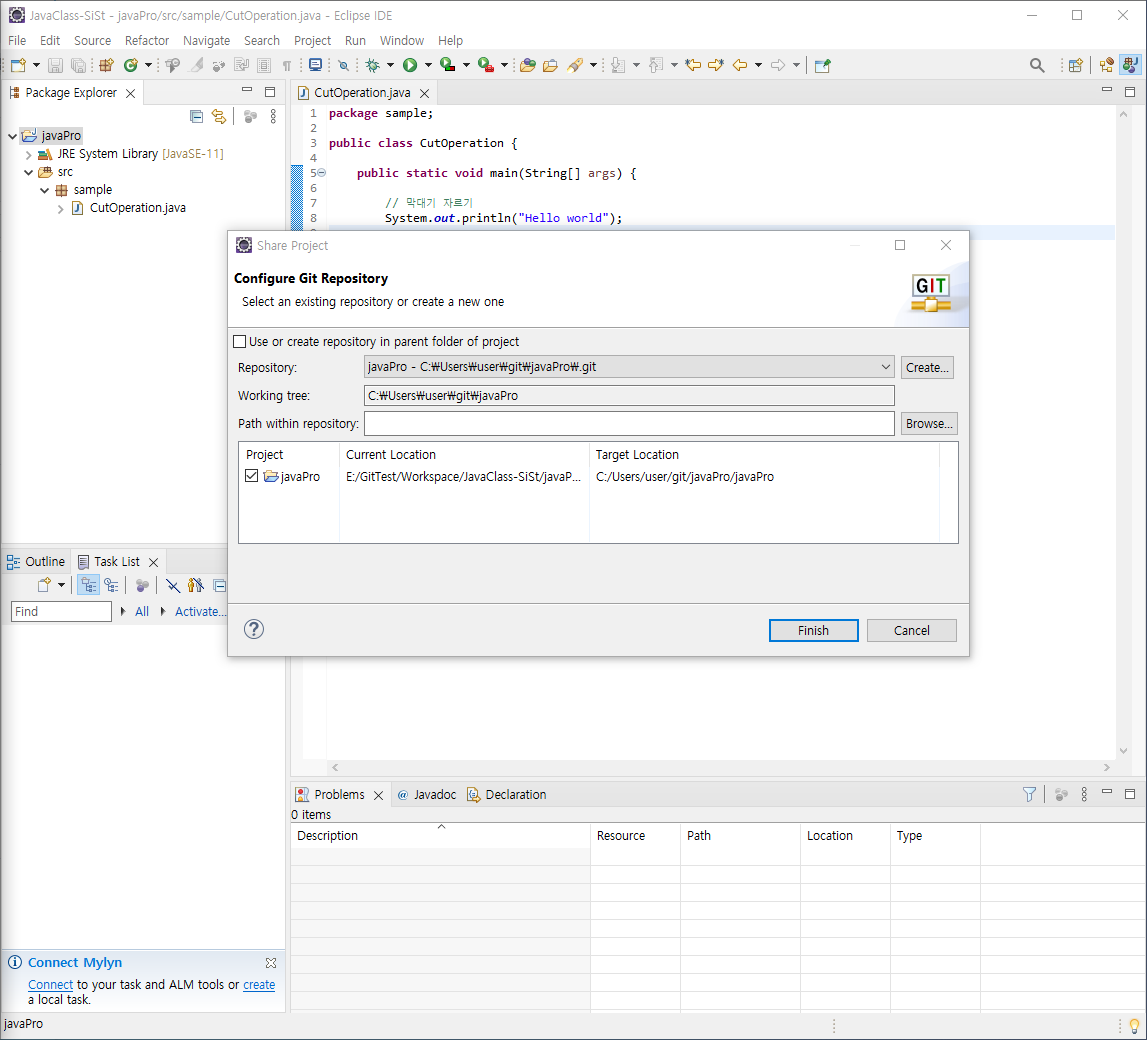
Task: Click the Back navigation arrow
Action: [740, 65]
